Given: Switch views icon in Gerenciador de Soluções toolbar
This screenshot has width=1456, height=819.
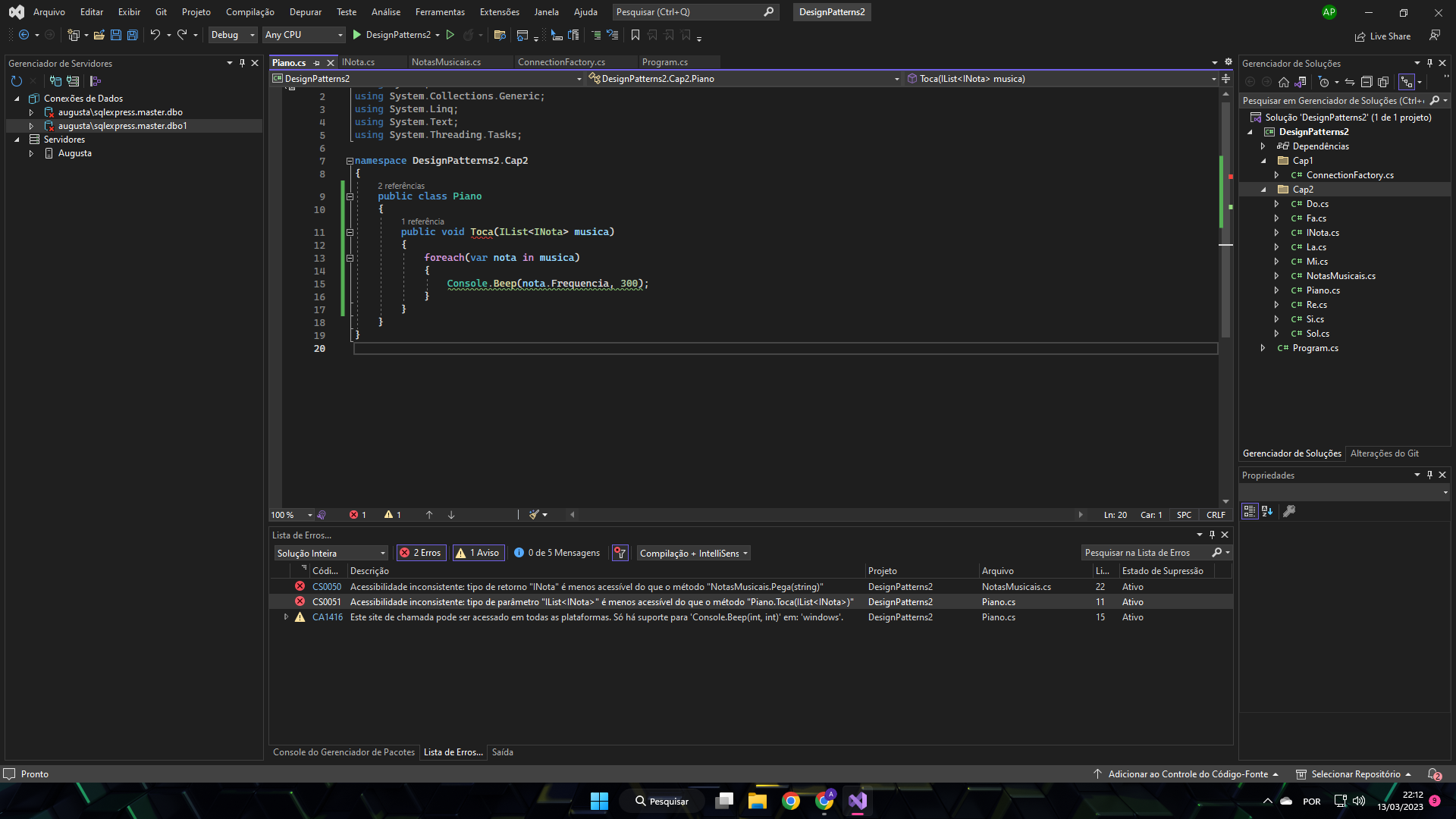Looking at the screenshot, I should (1301, 82).
